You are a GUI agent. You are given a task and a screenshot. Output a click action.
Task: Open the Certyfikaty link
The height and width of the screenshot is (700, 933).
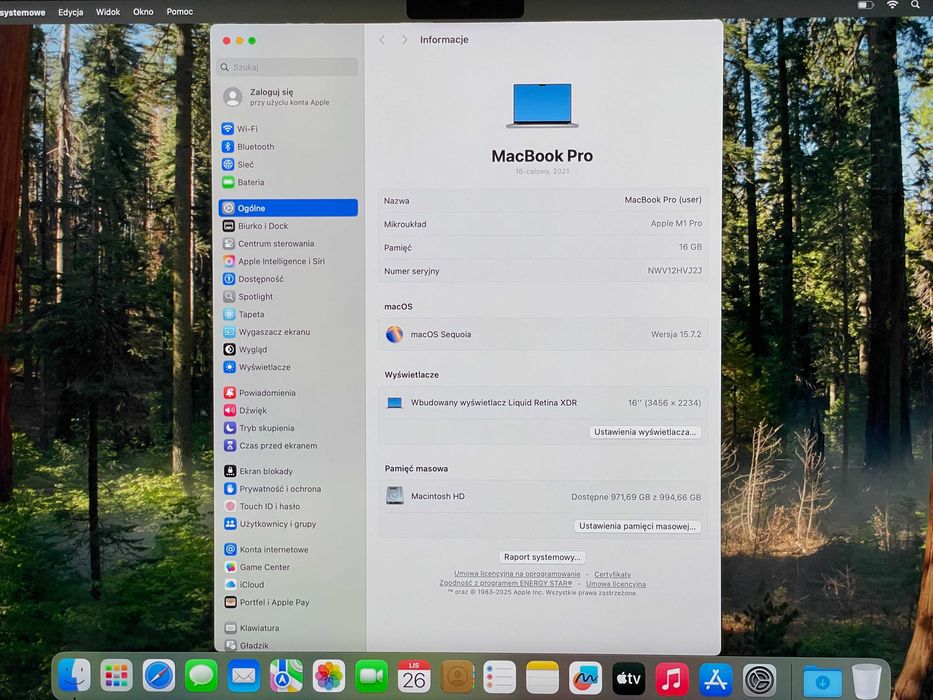point(612,574)
